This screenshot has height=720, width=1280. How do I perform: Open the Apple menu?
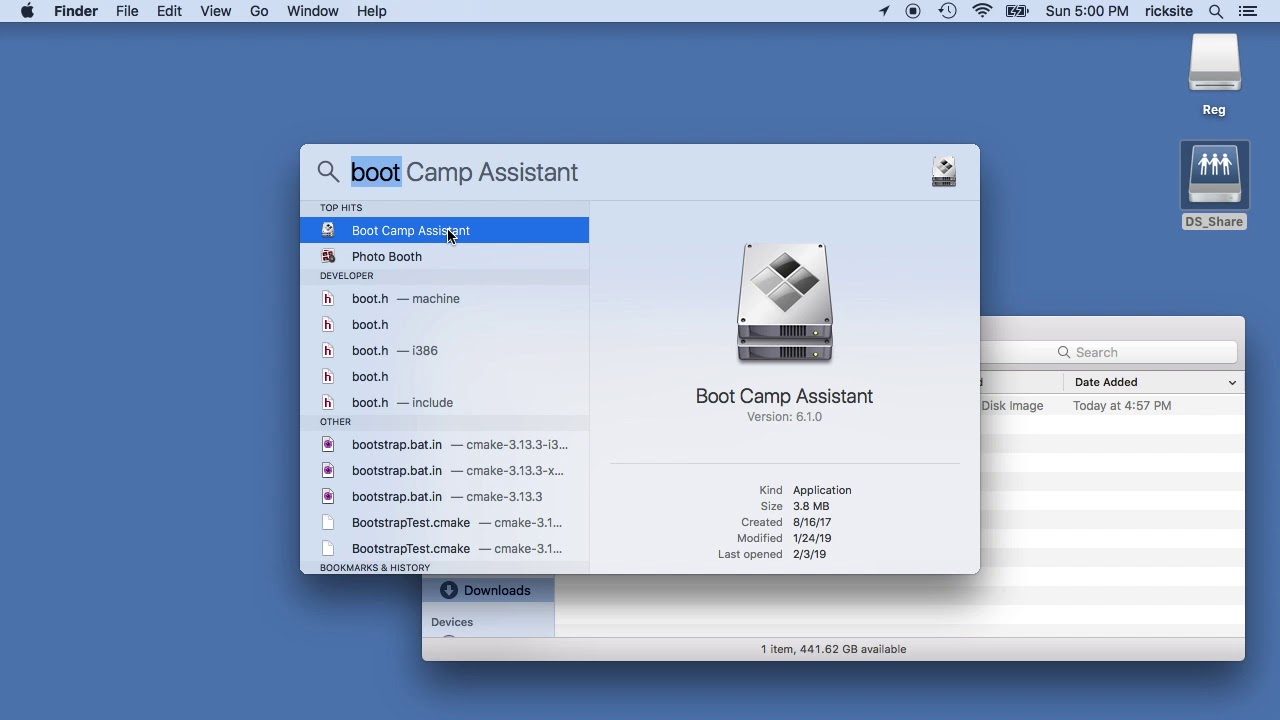(27, 11)
